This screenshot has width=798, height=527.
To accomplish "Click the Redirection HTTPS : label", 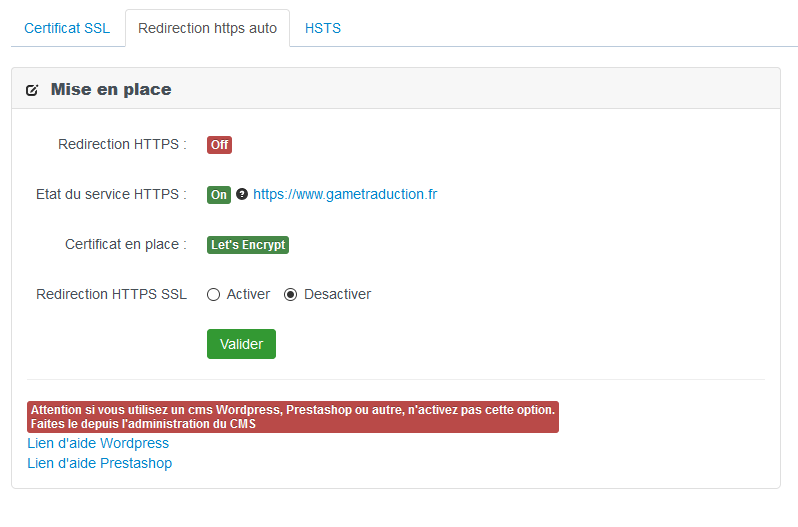I will pos(122,144).
